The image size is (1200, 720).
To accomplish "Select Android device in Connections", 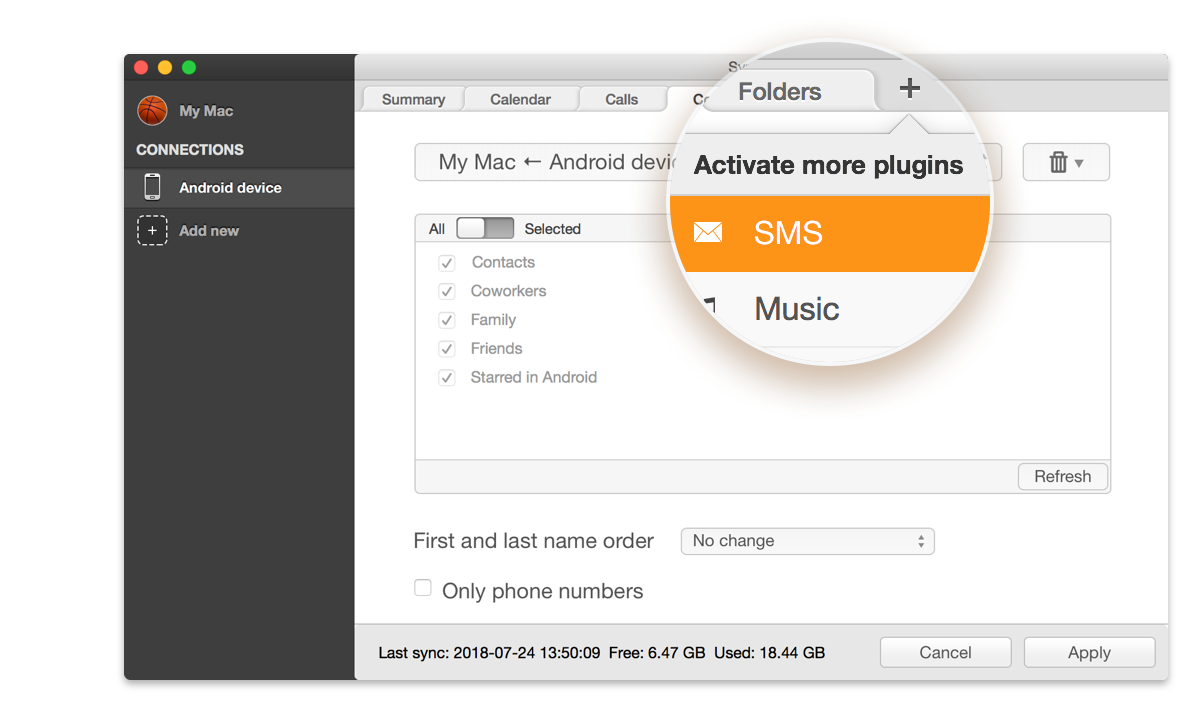I will pos(239,187).
